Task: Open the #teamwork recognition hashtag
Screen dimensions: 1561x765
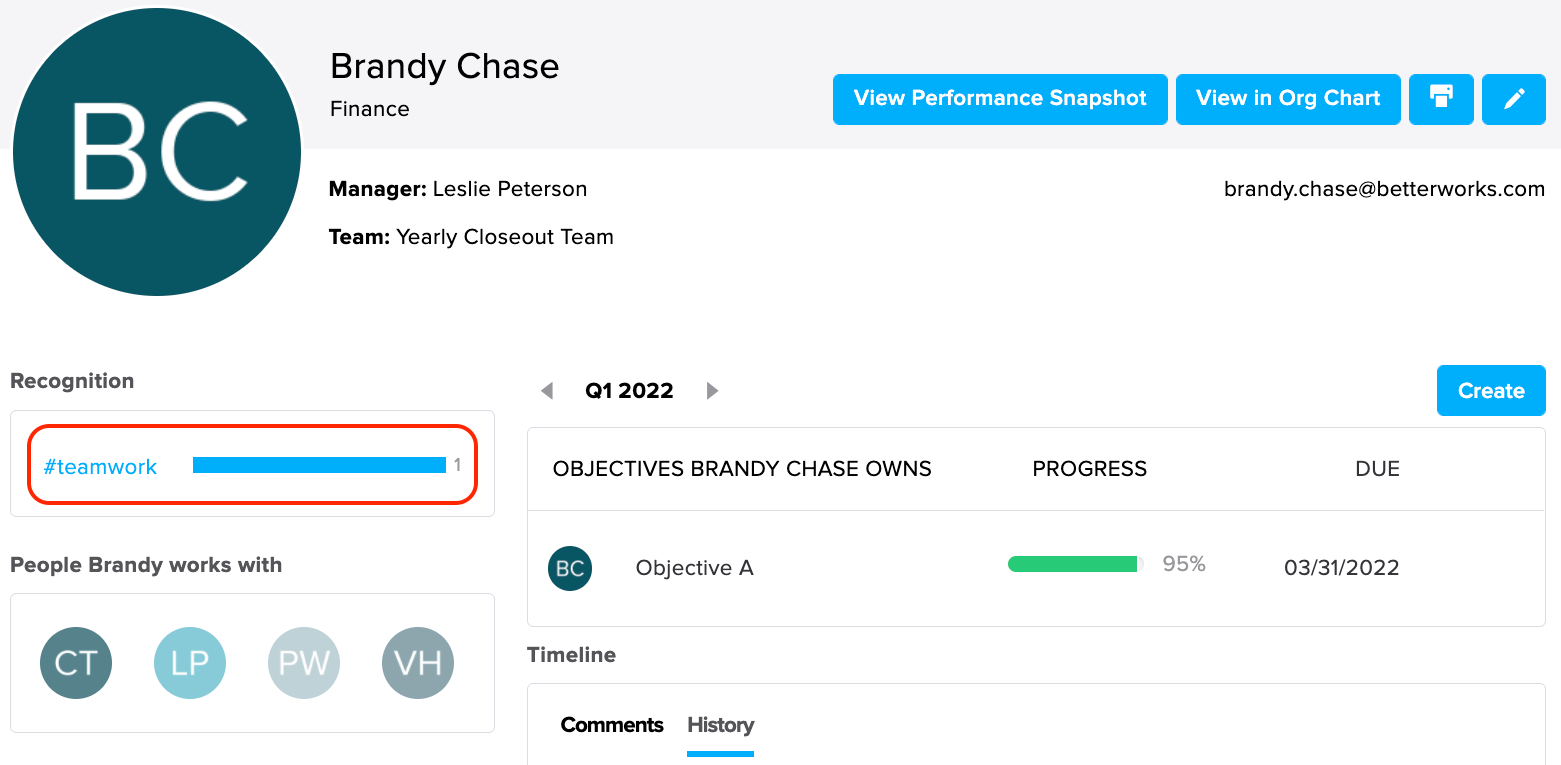Action: tap(100, 466)
